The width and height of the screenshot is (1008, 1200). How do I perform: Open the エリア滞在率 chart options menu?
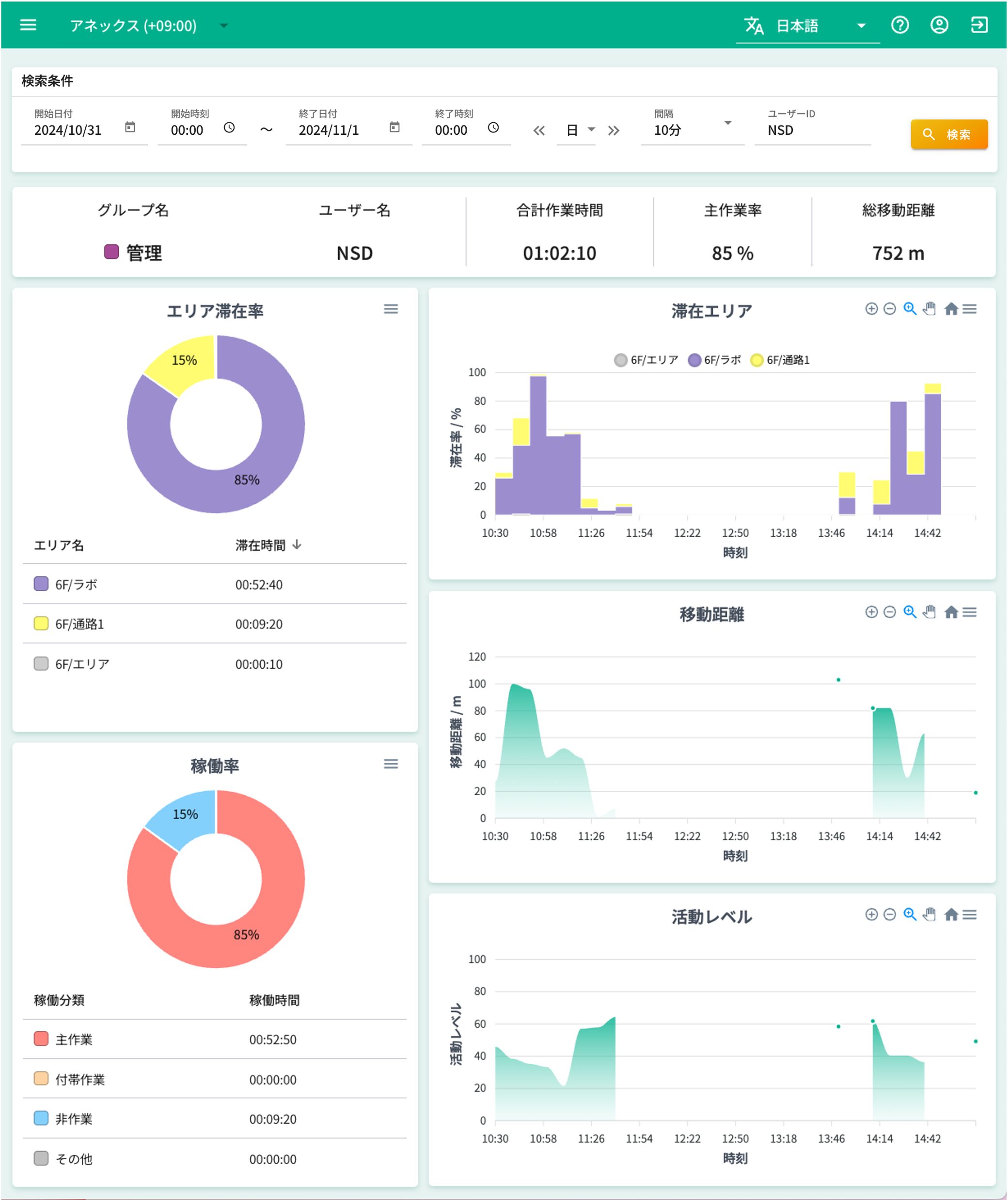(391, 309)
